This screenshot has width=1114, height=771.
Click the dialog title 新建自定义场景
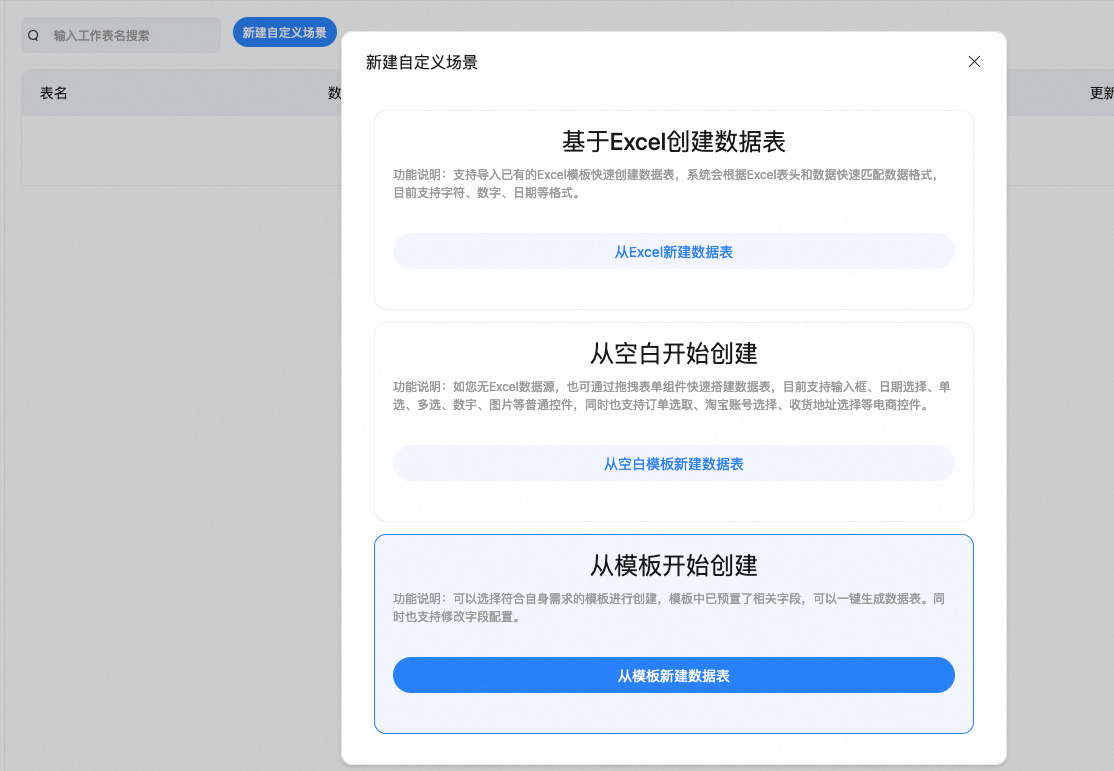click(422, 62)
